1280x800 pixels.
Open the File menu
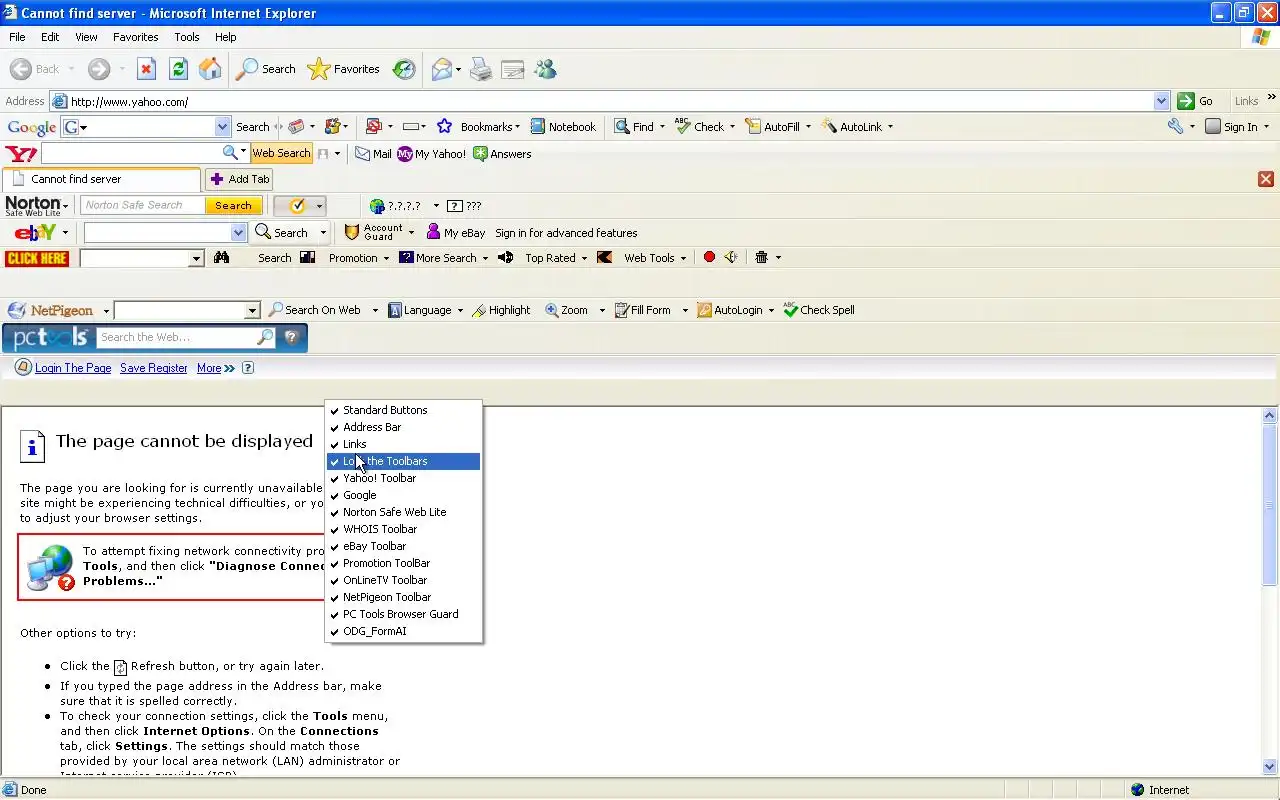coord(17,37)
